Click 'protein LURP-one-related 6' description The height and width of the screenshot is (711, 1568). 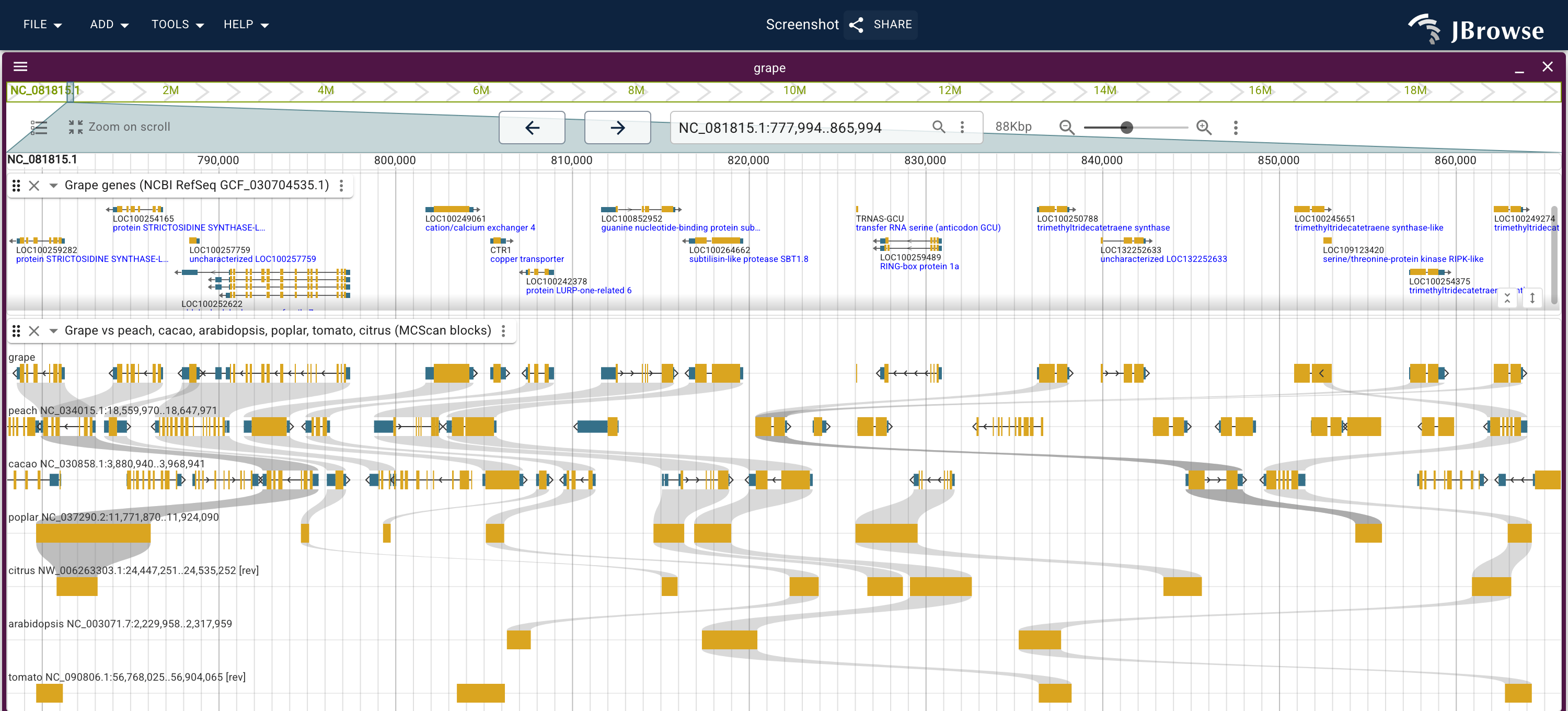pos(579,290)
